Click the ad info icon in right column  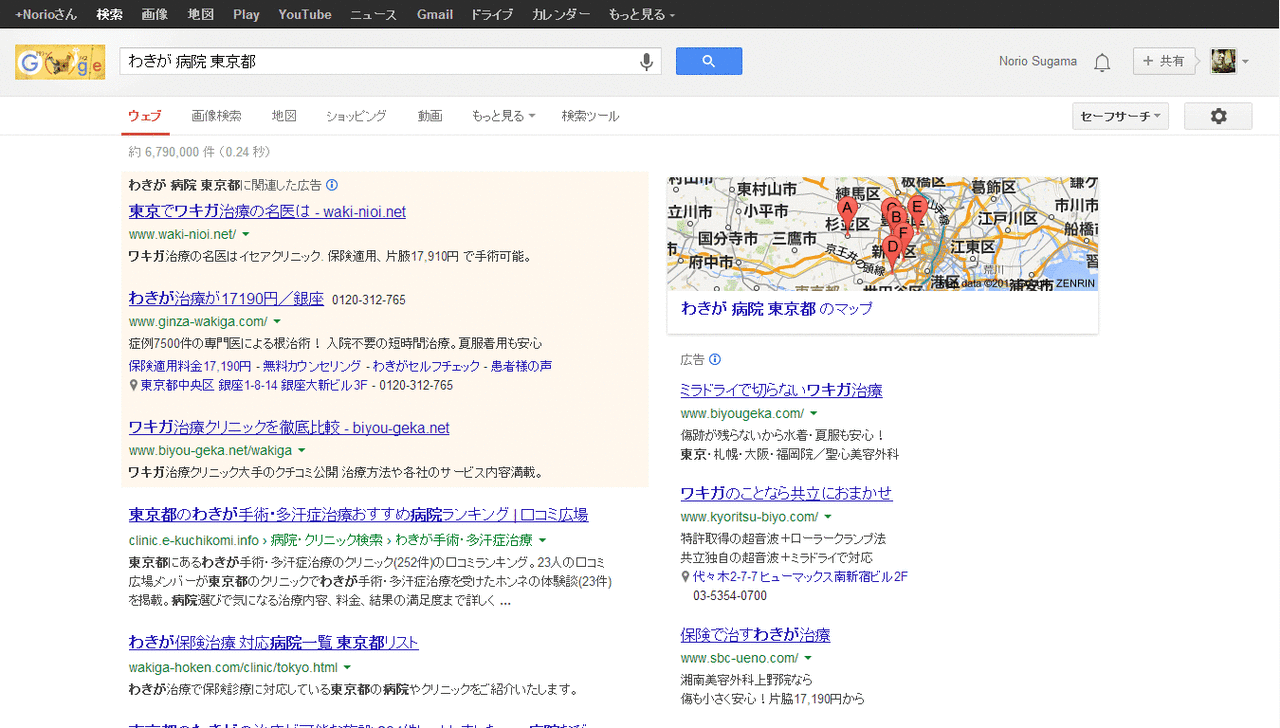(x=715, y=359)
